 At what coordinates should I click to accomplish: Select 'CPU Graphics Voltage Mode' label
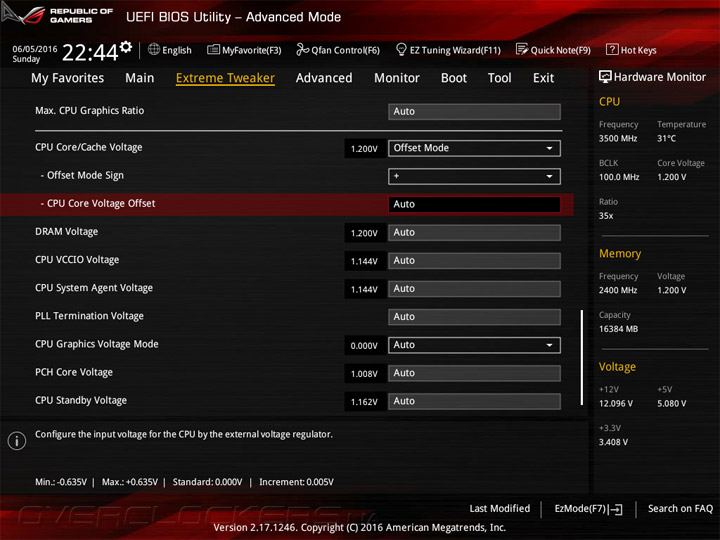coord(97,344)
